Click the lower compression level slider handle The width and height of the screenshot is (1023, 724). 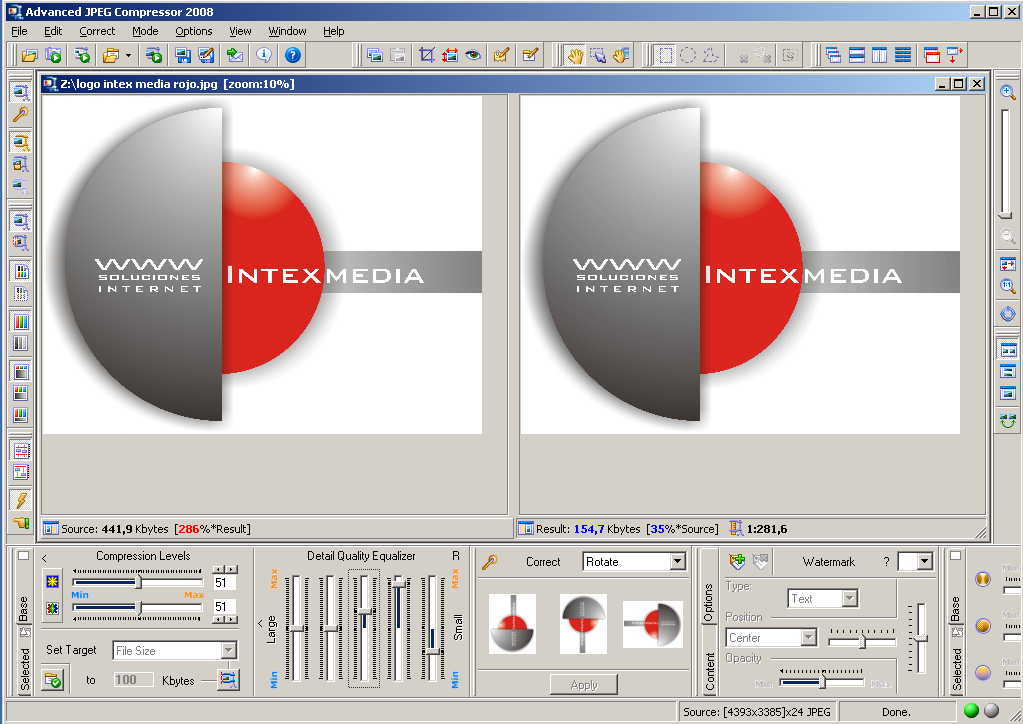click(139, 607)
